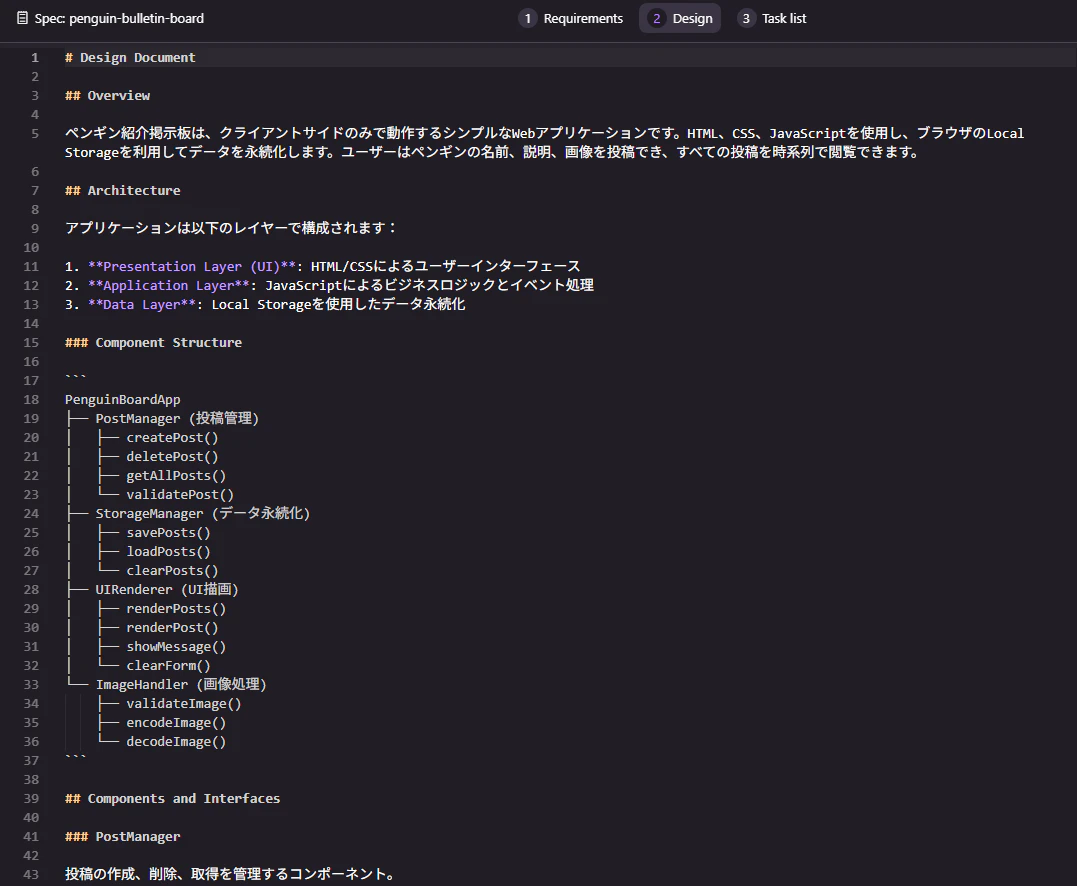The image size is (1077, 886).
Task: Click the '## Architecture' heading
Action: (123, 190)
